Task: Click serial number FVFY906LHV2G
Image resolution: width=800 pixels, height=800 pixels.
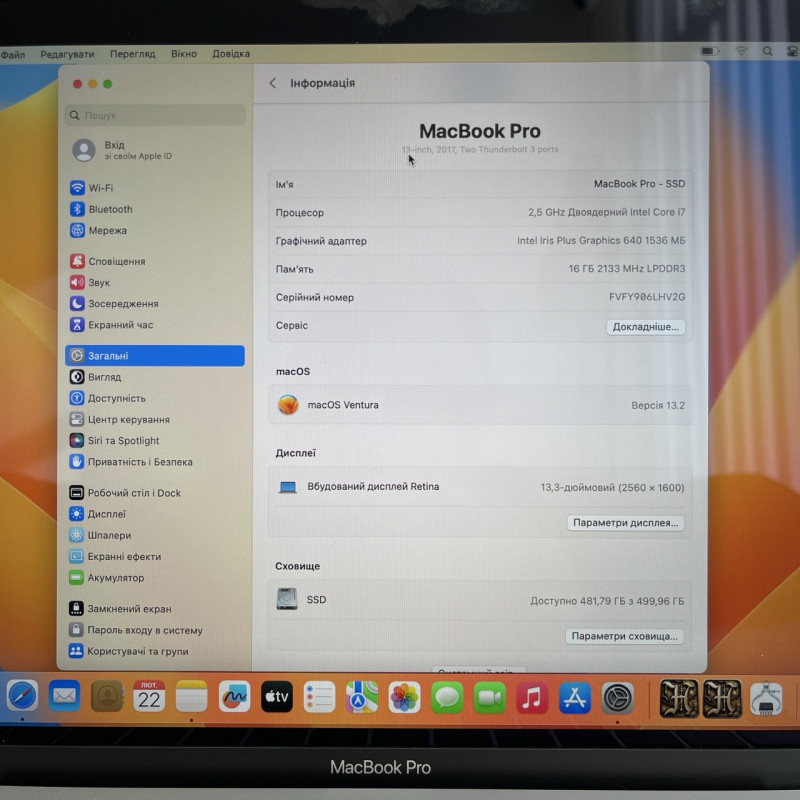Action: (647, 297)
